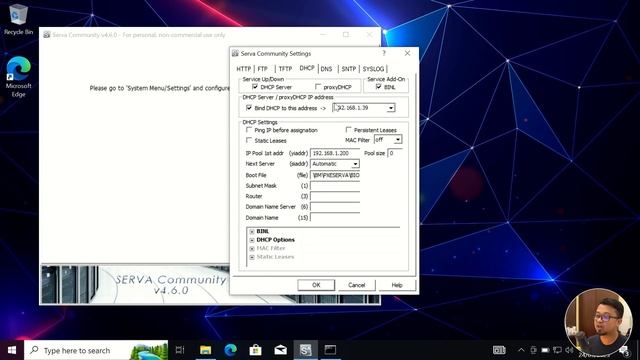The height and width of the screenshot is (360, 640).
Task: Enable Ping IP before assignation
Action: point(249,130)
